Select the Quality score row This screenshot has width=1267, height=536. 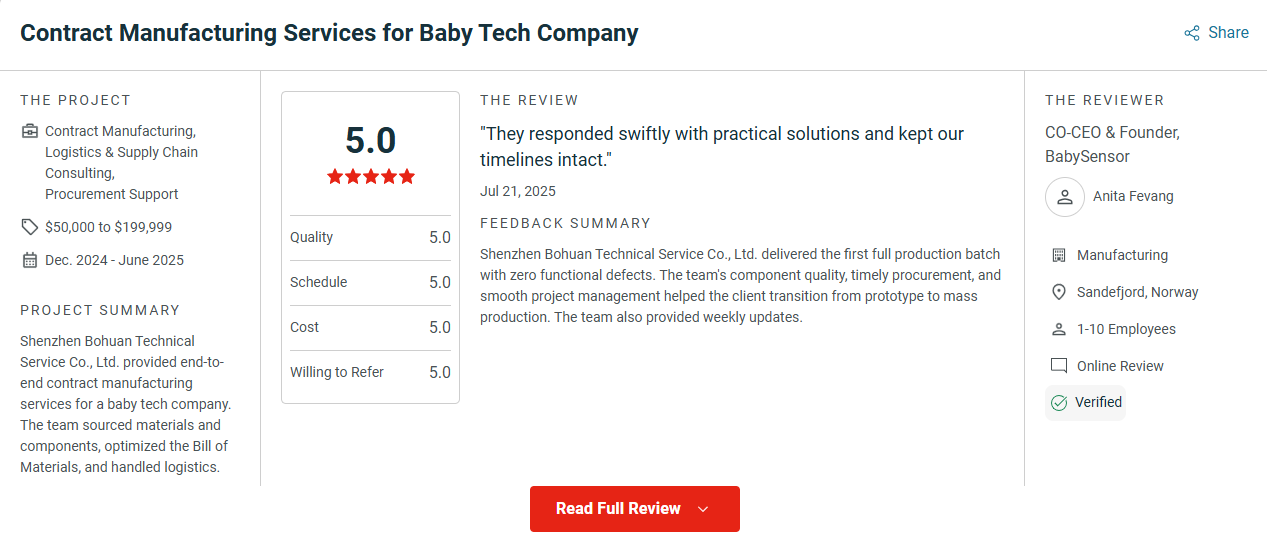pyautogui.click(x=370, y=238)
